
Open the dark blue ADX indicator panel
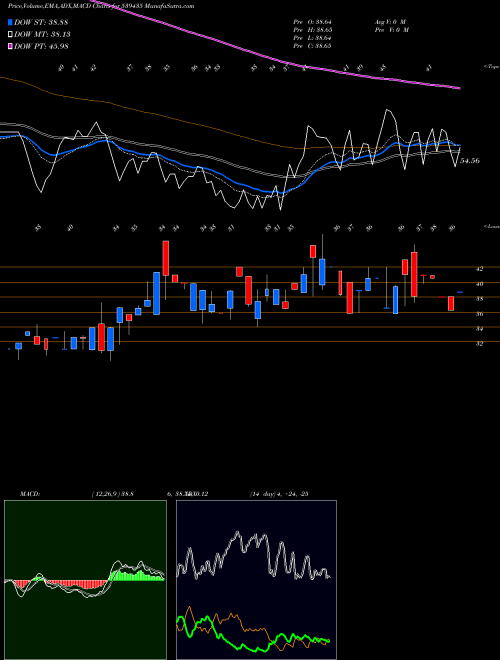point(256,580)
